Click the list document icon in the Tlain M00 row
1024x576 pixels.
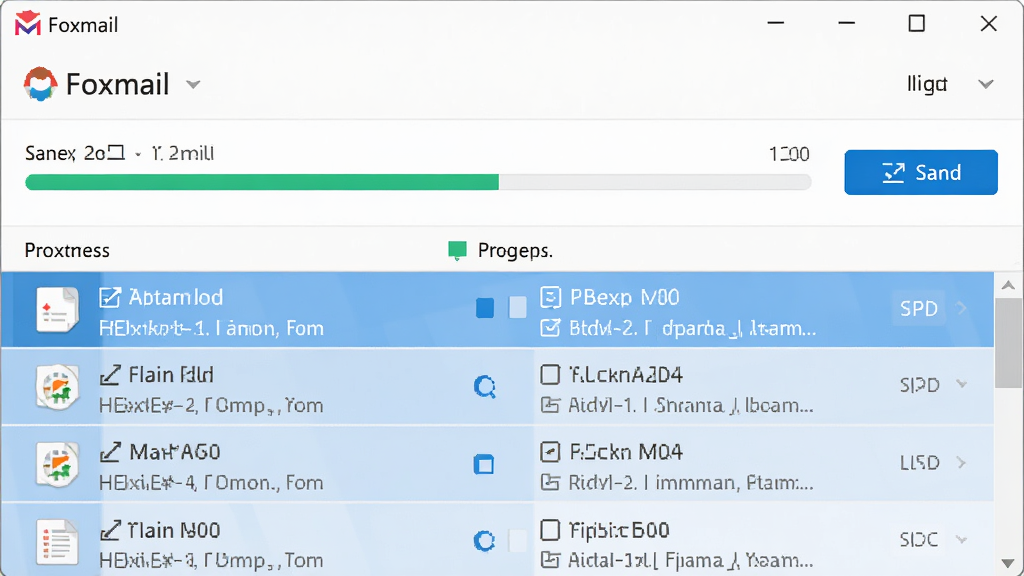57,542
